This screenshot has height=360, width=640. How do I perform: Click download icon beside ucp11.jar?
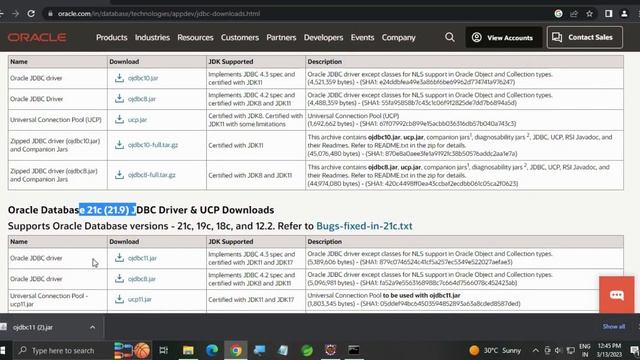pyautogui.click(x=119, y=299)
